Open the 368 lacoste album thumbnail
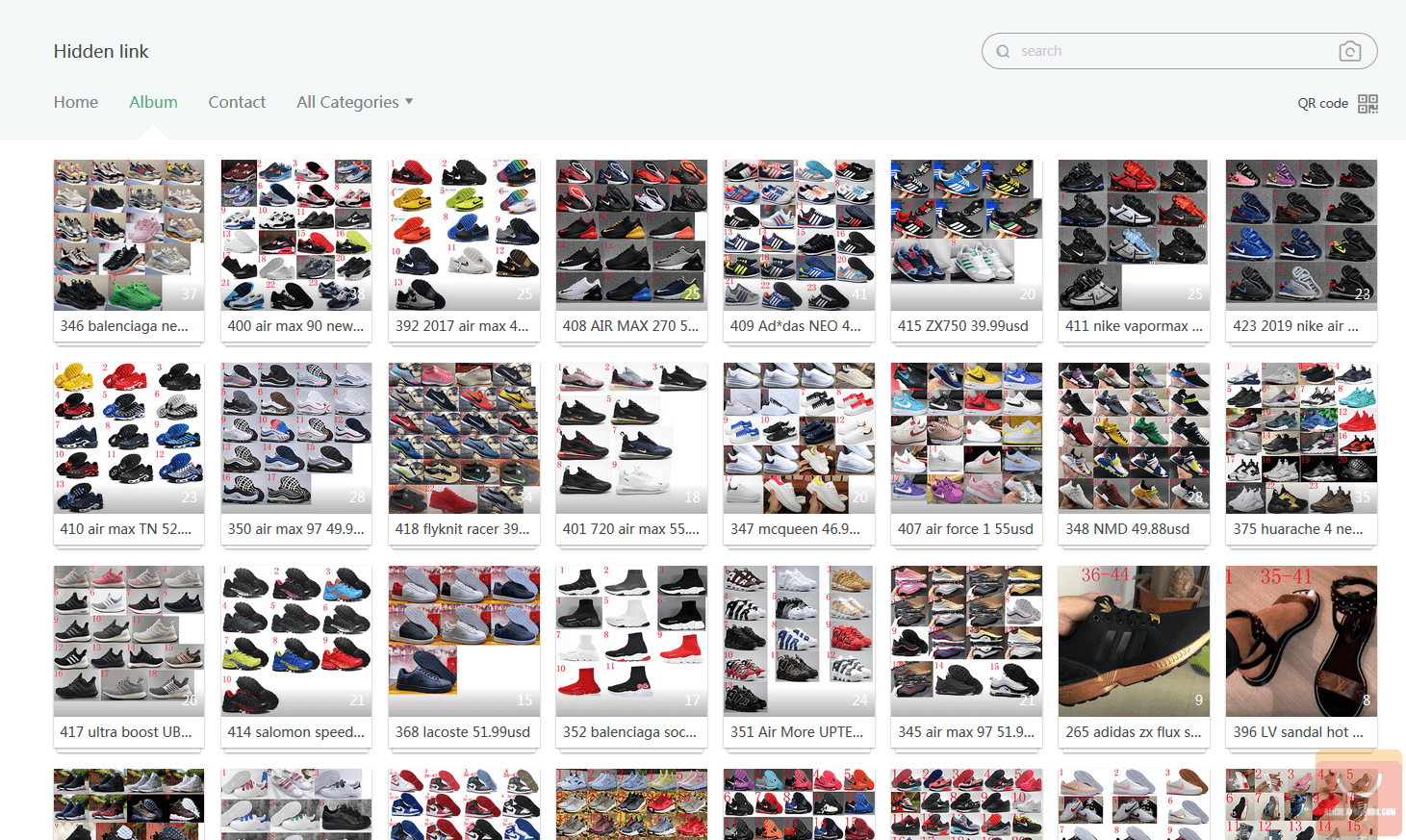The height and width of the screenshot is (840, 1406). pos(464,641)
